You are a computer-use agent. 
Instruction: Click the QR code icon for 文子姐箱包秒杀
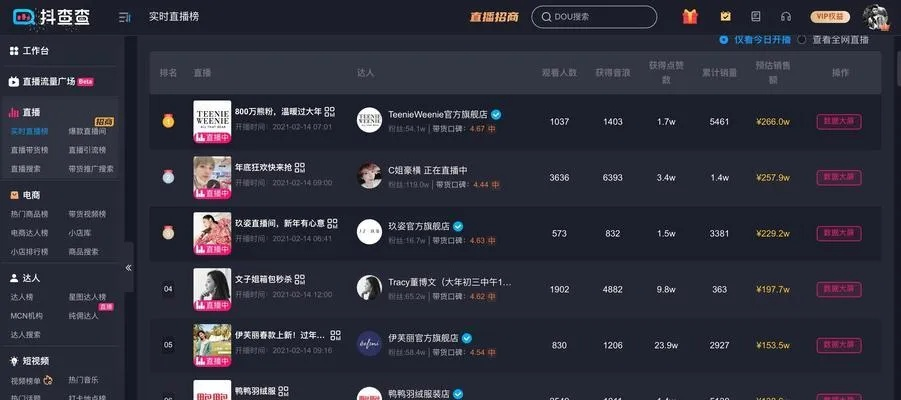[x=300, y=279]
